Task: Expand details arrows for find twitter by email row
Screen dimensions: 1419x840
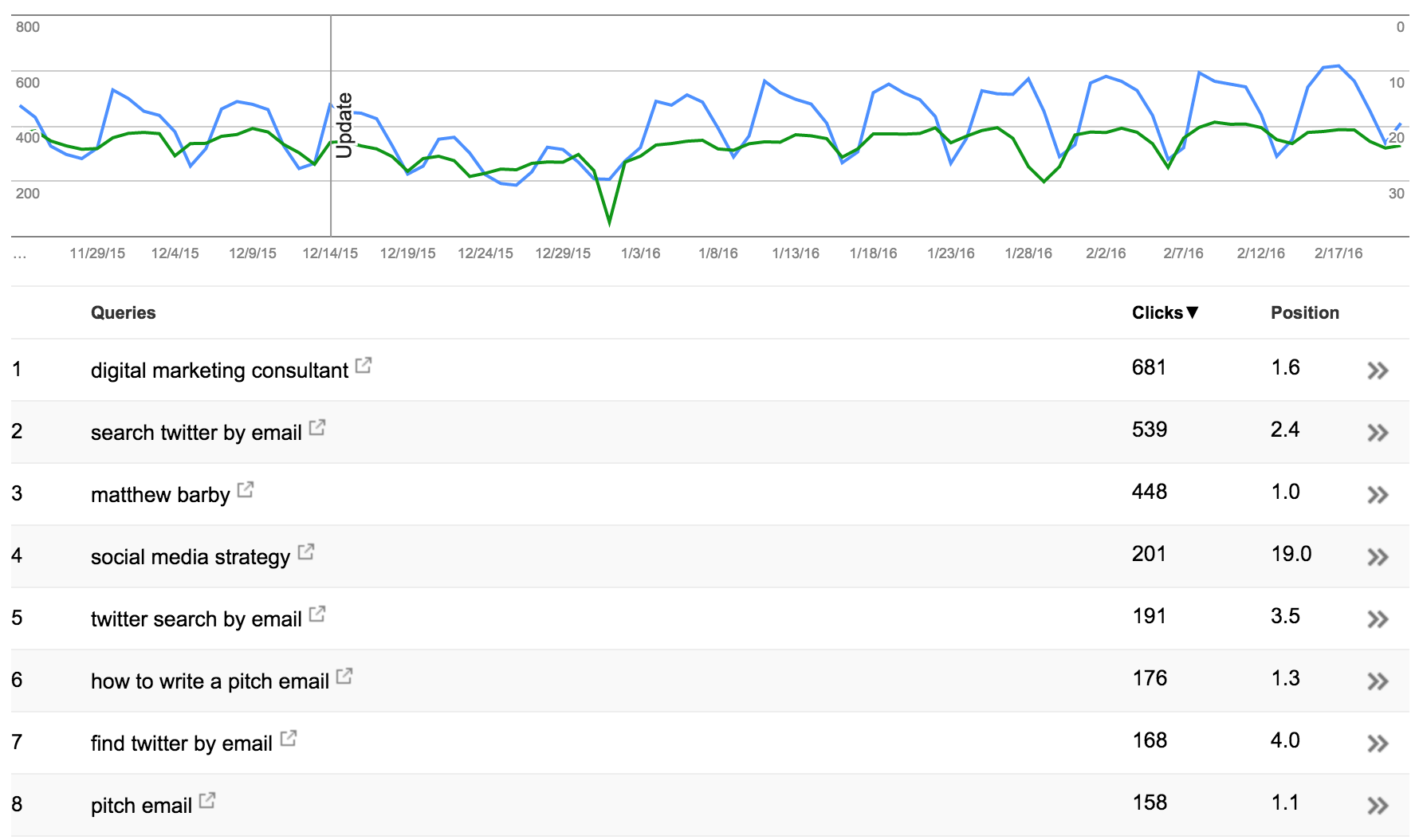Action: click(1378, 744)
